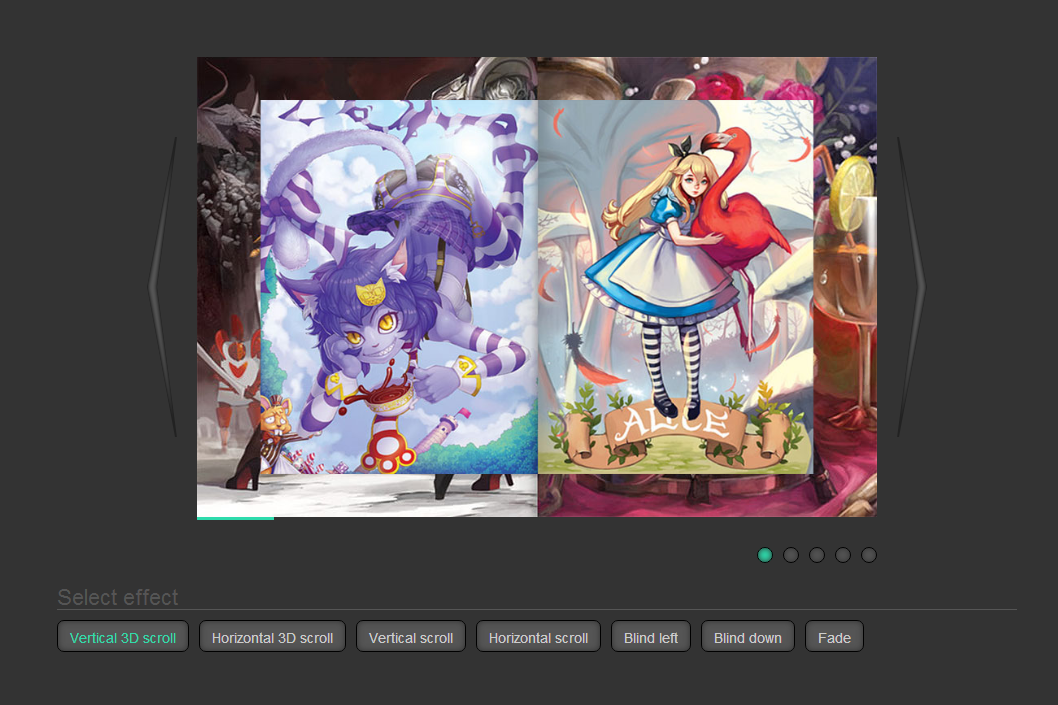Click the Select effect heading
The width and height of the screenshot is (1058, 705).
click(118, 597)
